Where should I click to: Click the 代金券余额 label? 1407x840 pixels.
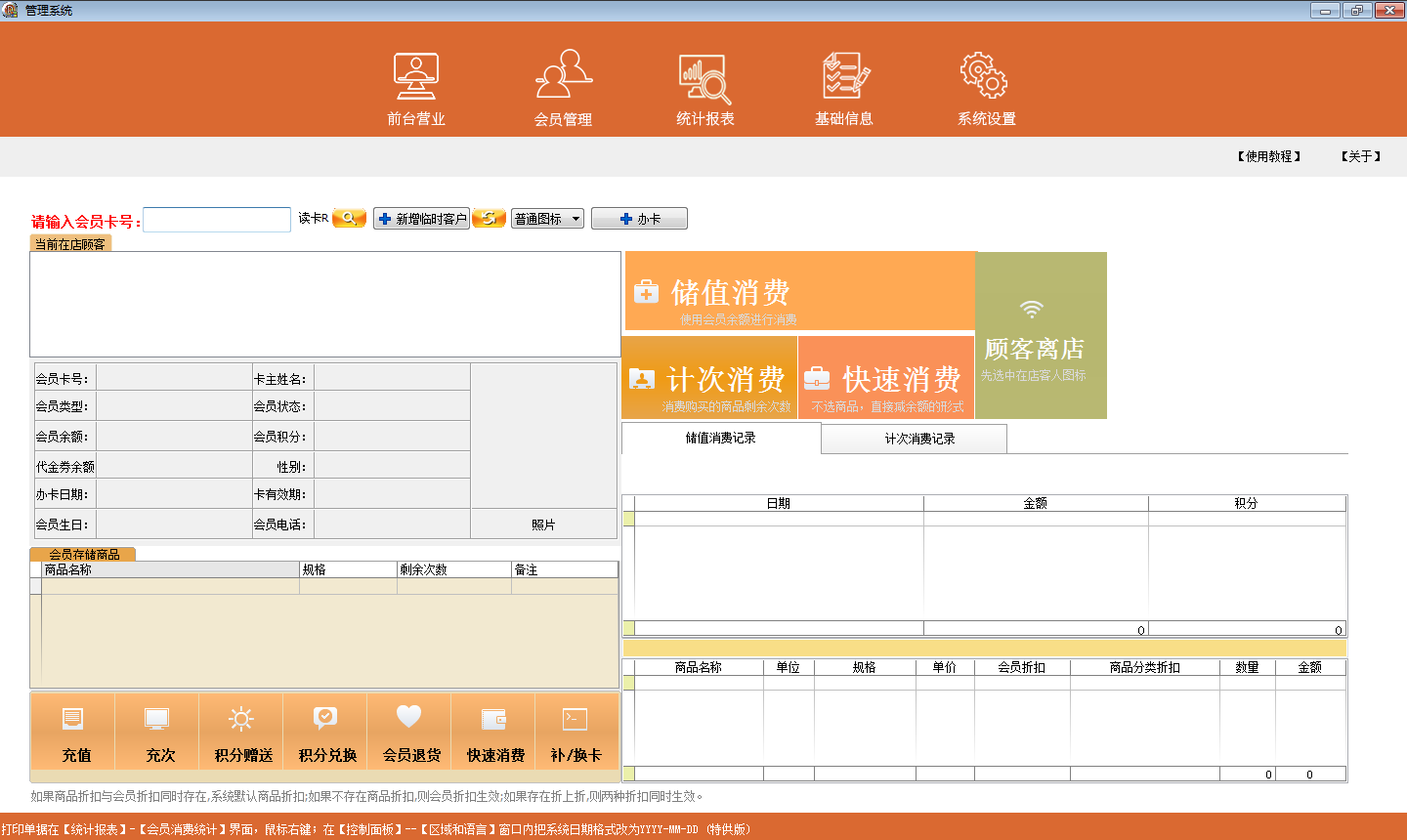pos(65,467)
